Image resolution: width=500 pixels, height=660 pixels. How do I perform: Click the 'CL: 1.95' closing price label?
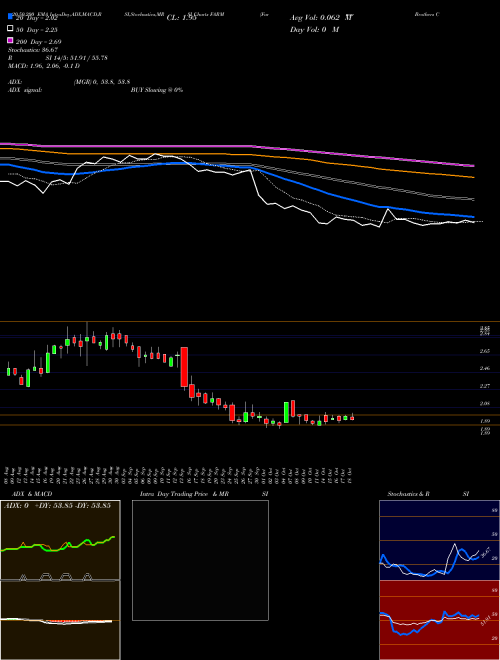182,18
